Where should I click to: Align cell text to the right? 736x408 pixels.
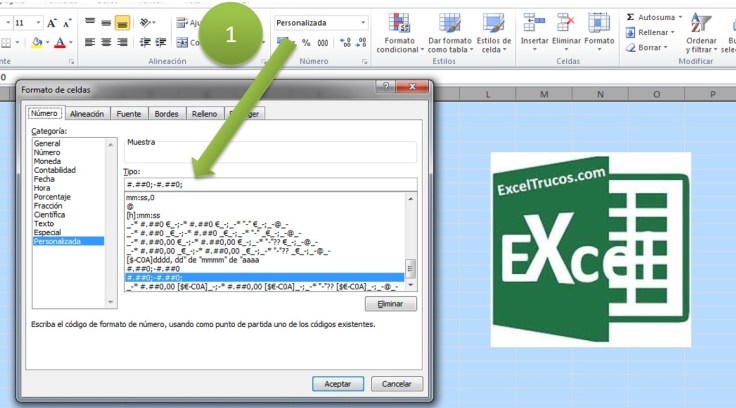coord(122,42)
